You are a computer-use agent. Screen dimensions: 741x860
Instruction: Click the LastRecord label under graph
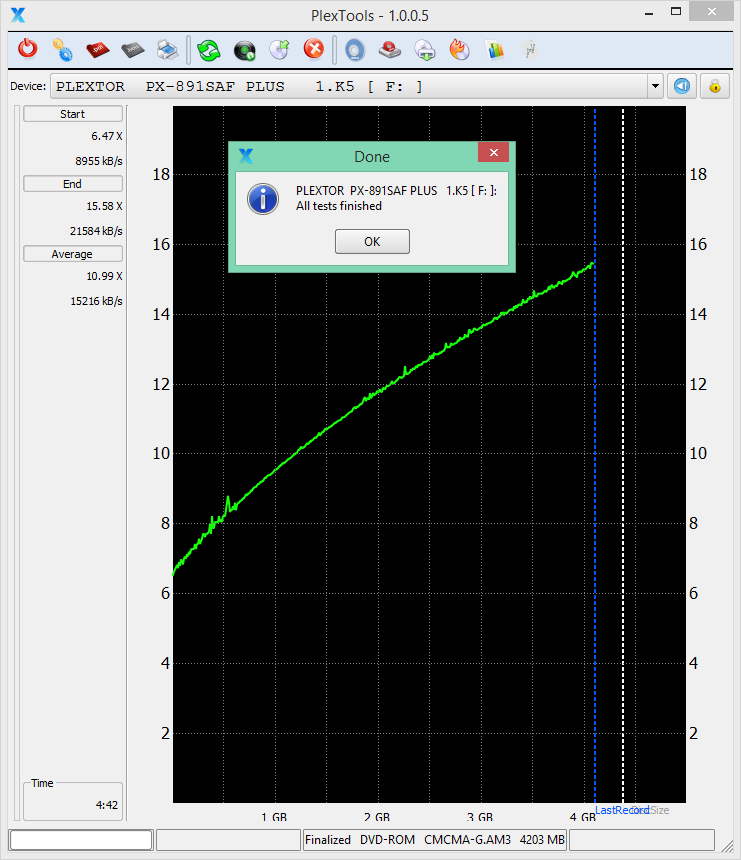coord(621,810)
